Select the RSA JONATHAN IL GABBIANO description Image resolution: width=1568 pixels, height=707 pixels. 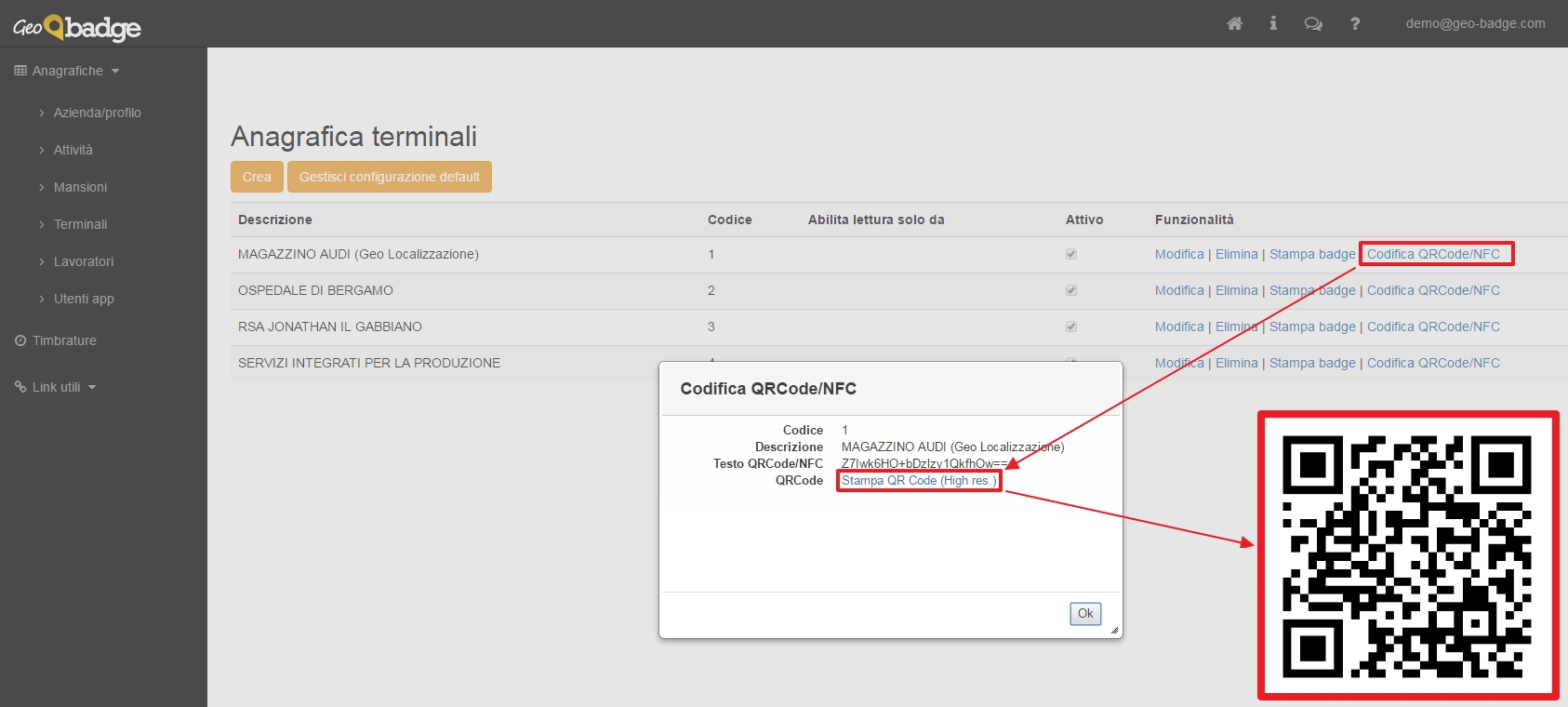tap(330, 327)
